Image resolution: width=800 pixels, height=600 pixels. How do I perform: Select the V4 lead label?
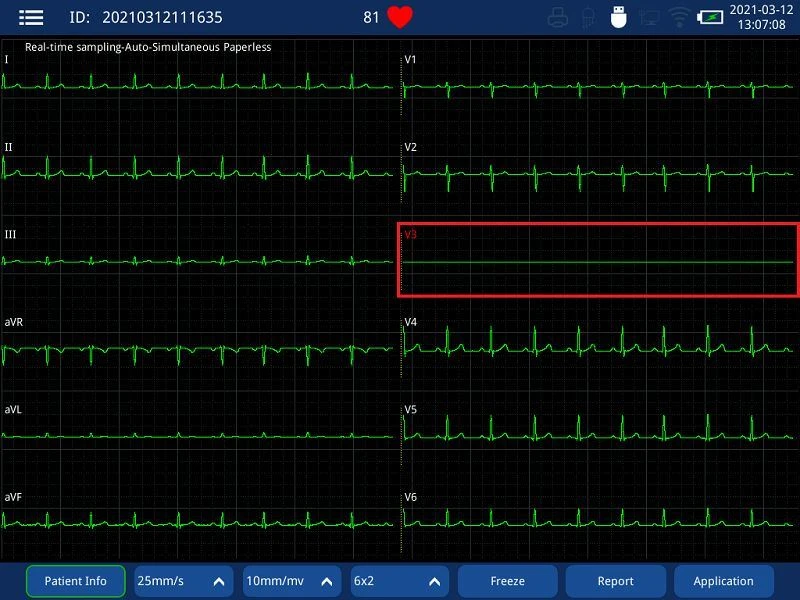410,322
